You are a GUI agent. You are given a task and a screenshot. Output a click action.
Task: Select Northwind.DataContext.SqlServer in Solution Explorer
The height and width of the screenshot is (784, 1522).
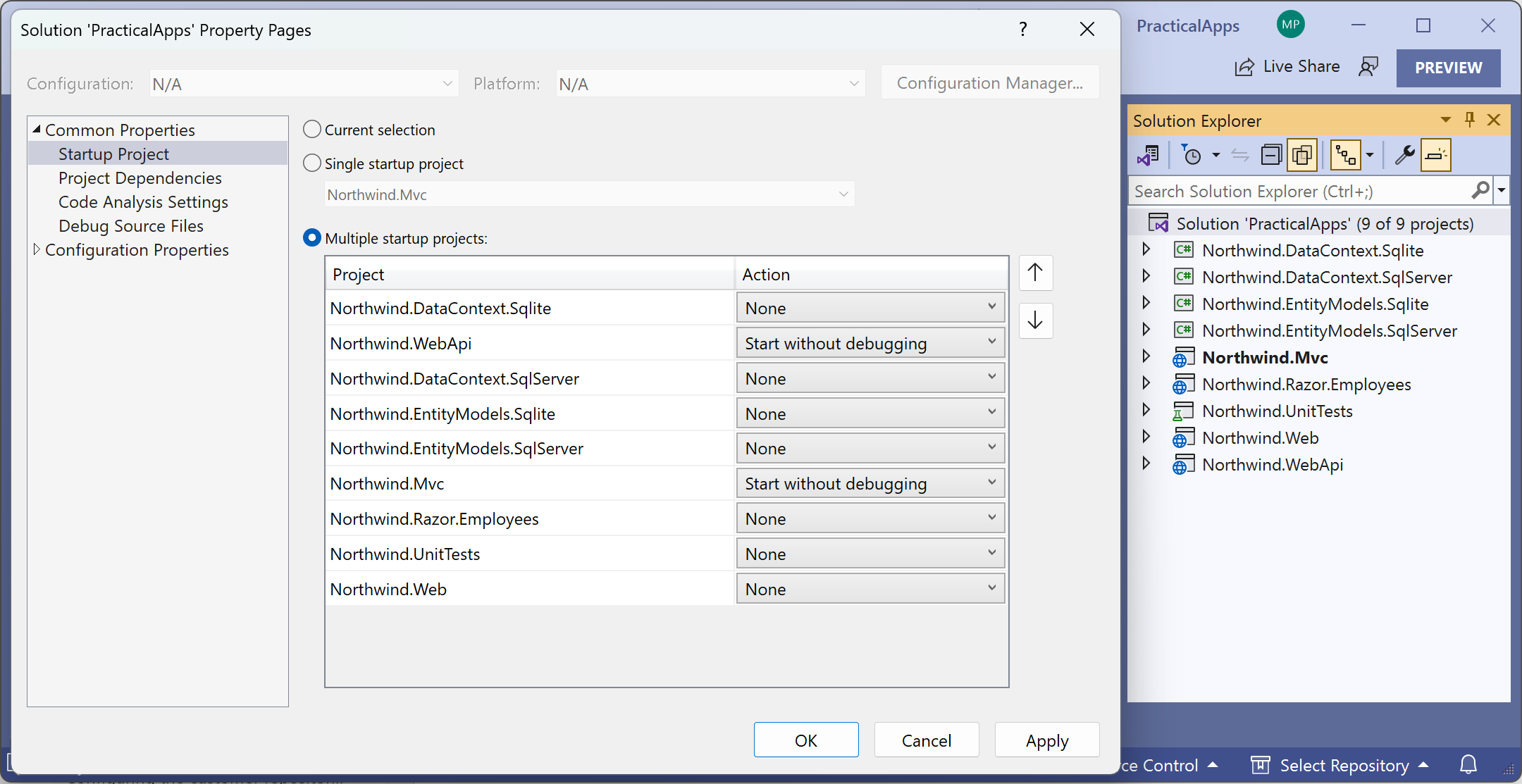(x=1327, y=277)
